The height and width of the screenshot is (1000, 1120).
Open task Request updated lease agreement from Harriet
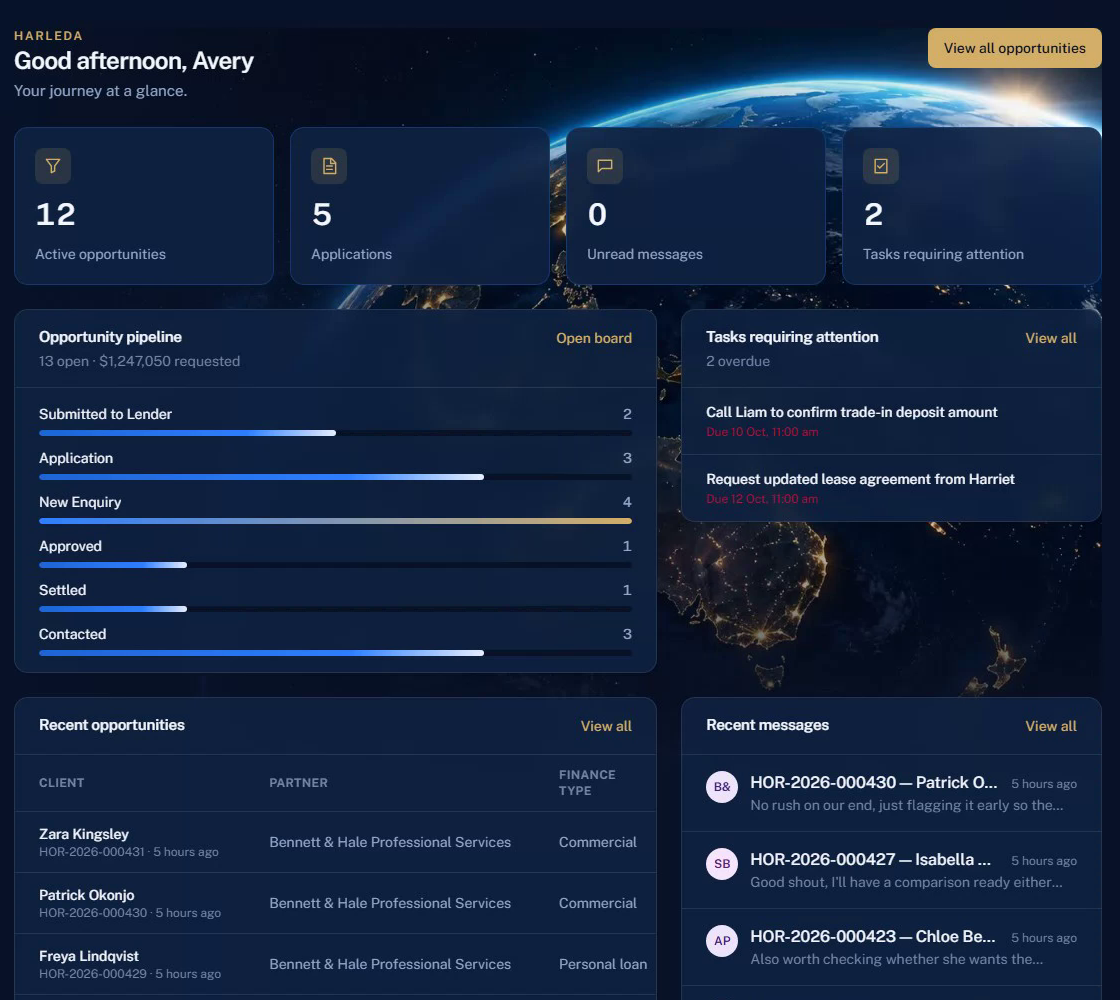(x=891, y=488)
